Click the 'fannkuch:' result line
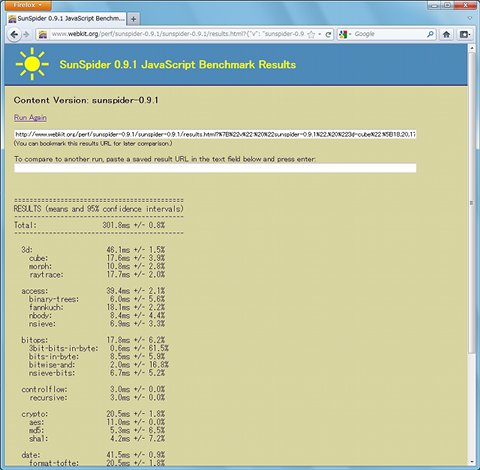Screen dimensions: 480x470 click(x=97, y=307)
